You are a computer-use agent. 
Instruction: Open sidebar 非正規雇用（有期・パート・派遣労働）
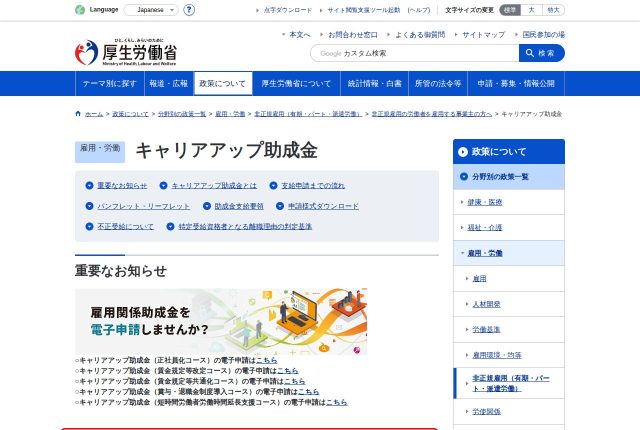coord(511,383)
